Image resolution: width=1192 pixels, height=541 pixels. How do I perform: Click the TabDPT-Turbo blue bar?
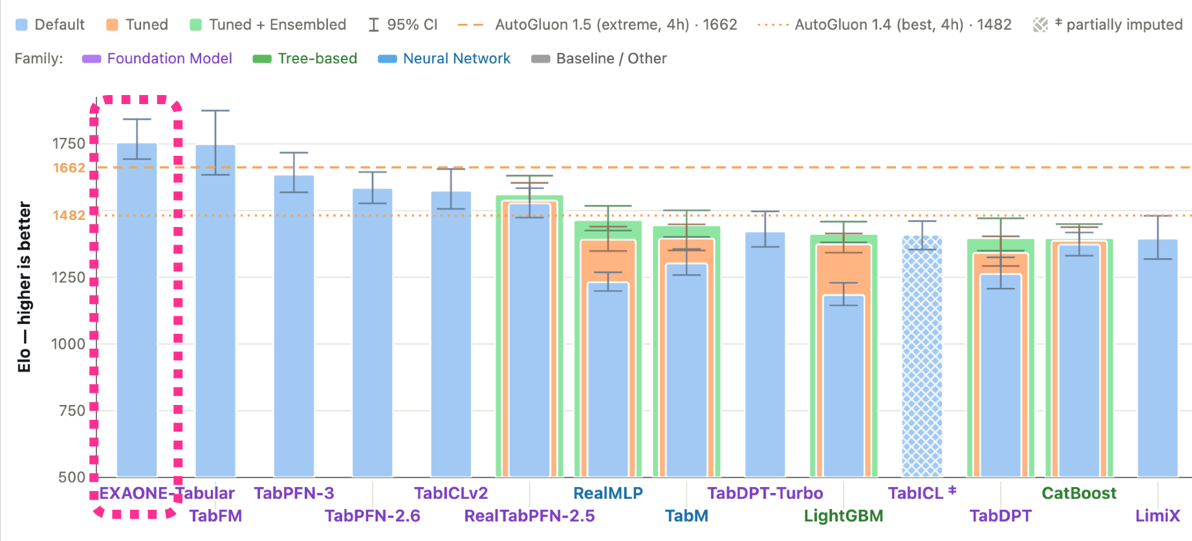(x=765, y=355)
